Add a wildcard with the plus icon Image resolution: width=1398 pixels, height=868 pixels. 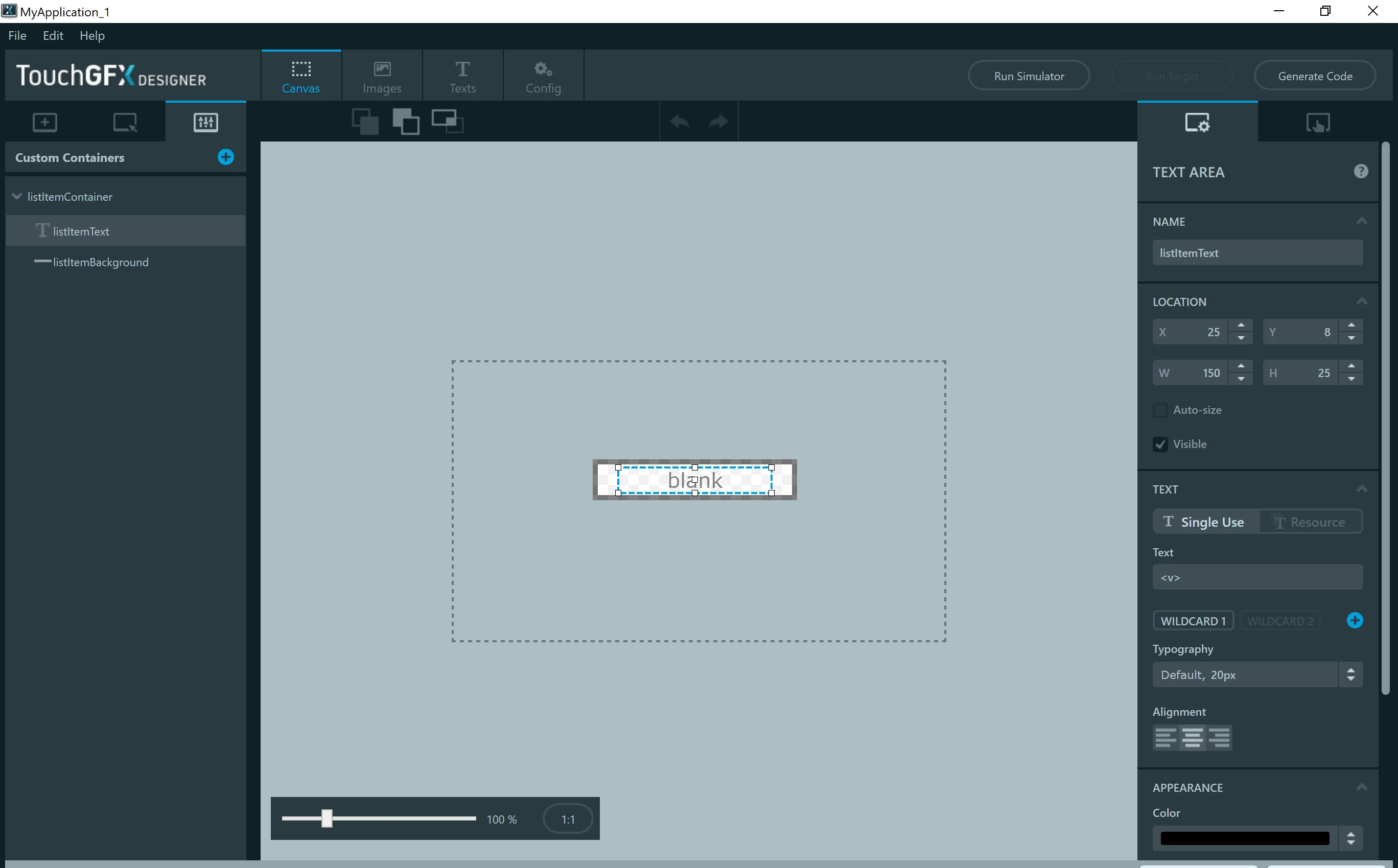(1355, 621)
